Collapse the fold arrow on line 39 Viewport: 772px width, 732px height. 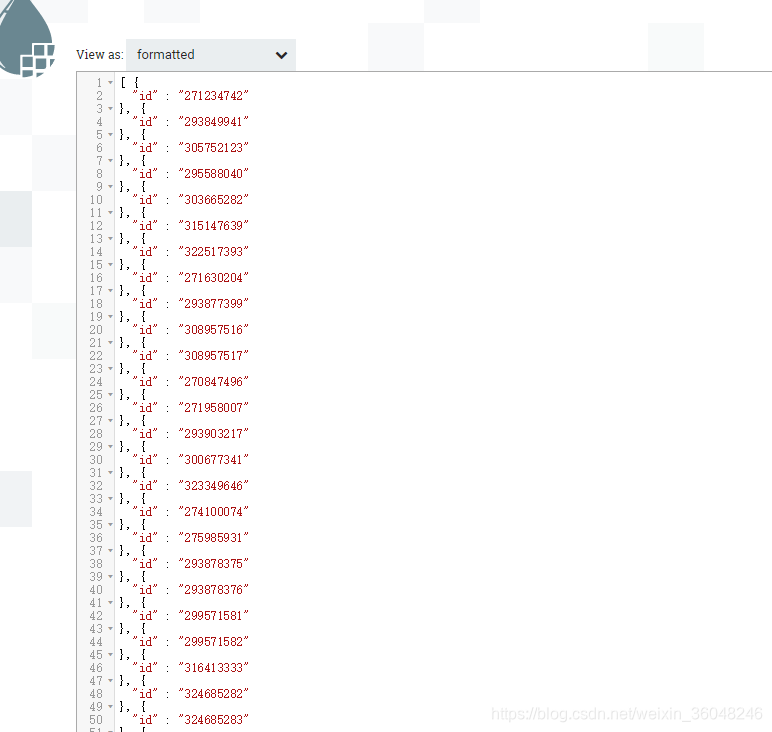[110, 576]
